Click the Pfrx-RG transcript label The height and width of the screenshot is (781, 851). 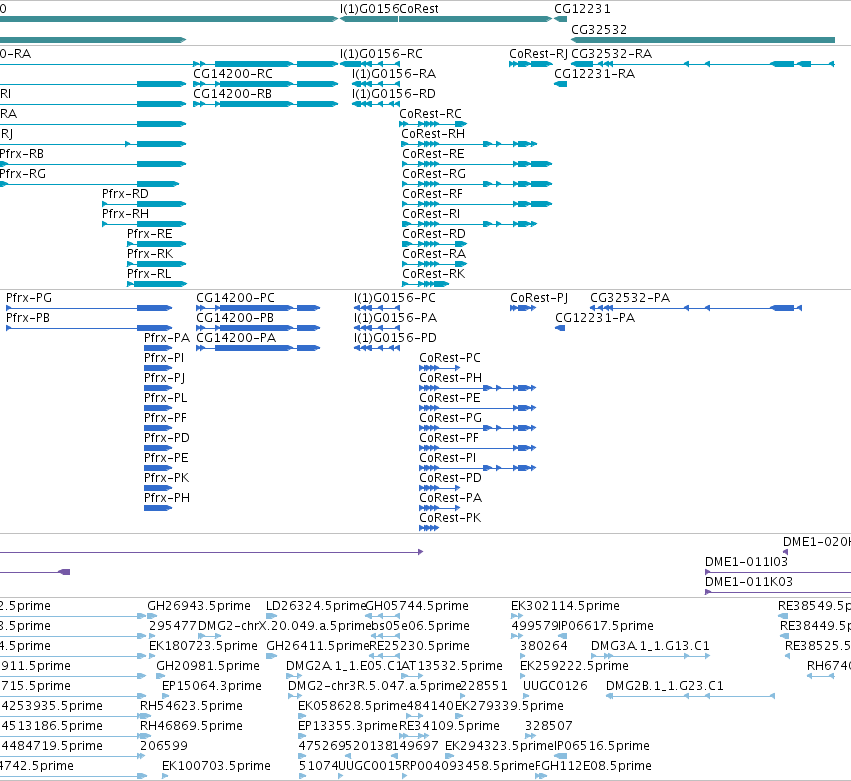point(23,174)
